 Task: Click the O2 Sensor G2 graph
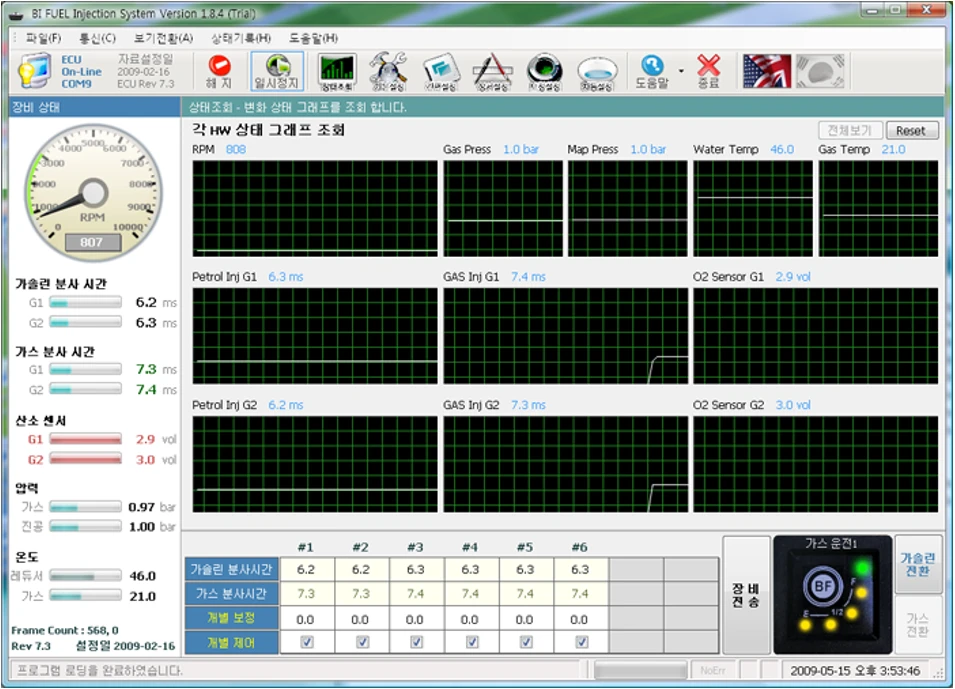pos(816,464)
